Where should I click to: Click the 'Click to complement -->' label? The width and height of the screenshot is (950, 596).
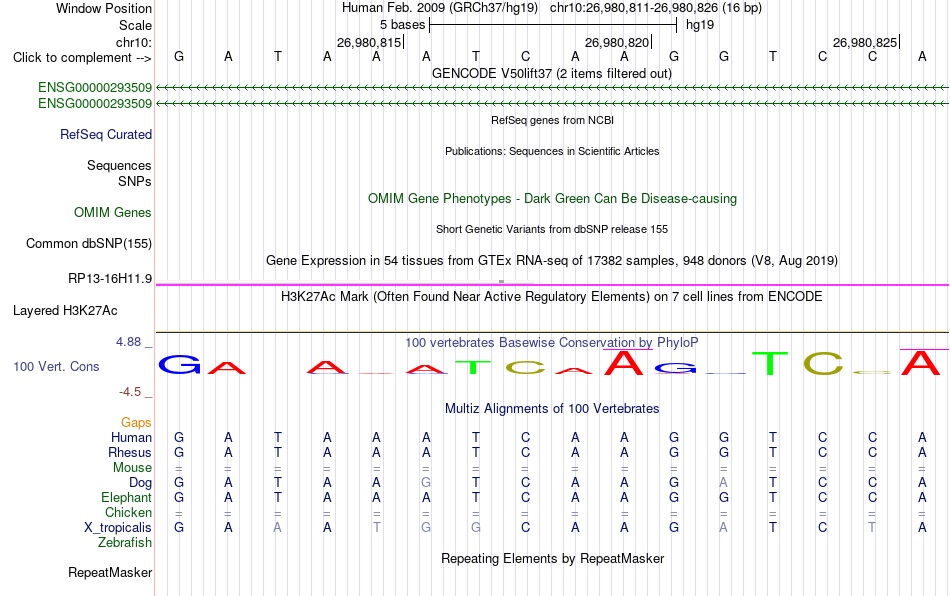click(x=82, y=58)
